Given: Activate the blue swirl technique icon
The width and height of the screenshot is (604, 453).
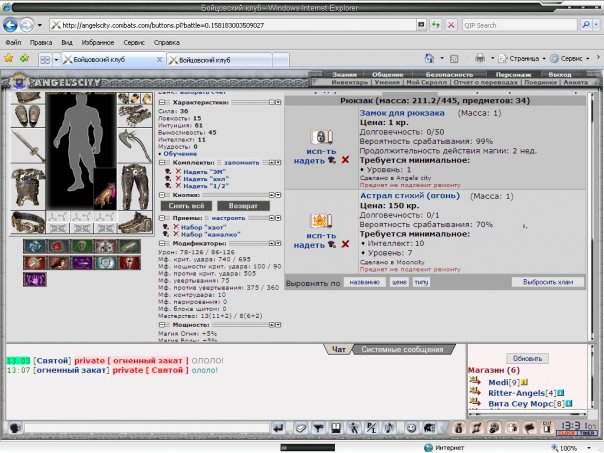Looking at the screenshot, I should (34, 247).
